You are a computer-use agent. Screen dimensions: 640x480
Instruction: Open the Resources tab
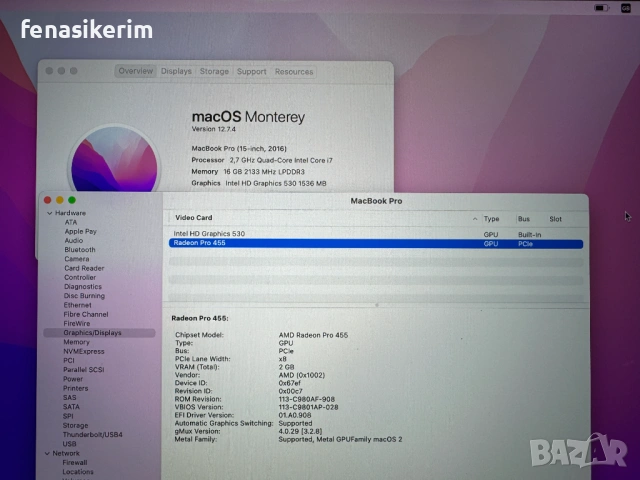coord(293,71)
